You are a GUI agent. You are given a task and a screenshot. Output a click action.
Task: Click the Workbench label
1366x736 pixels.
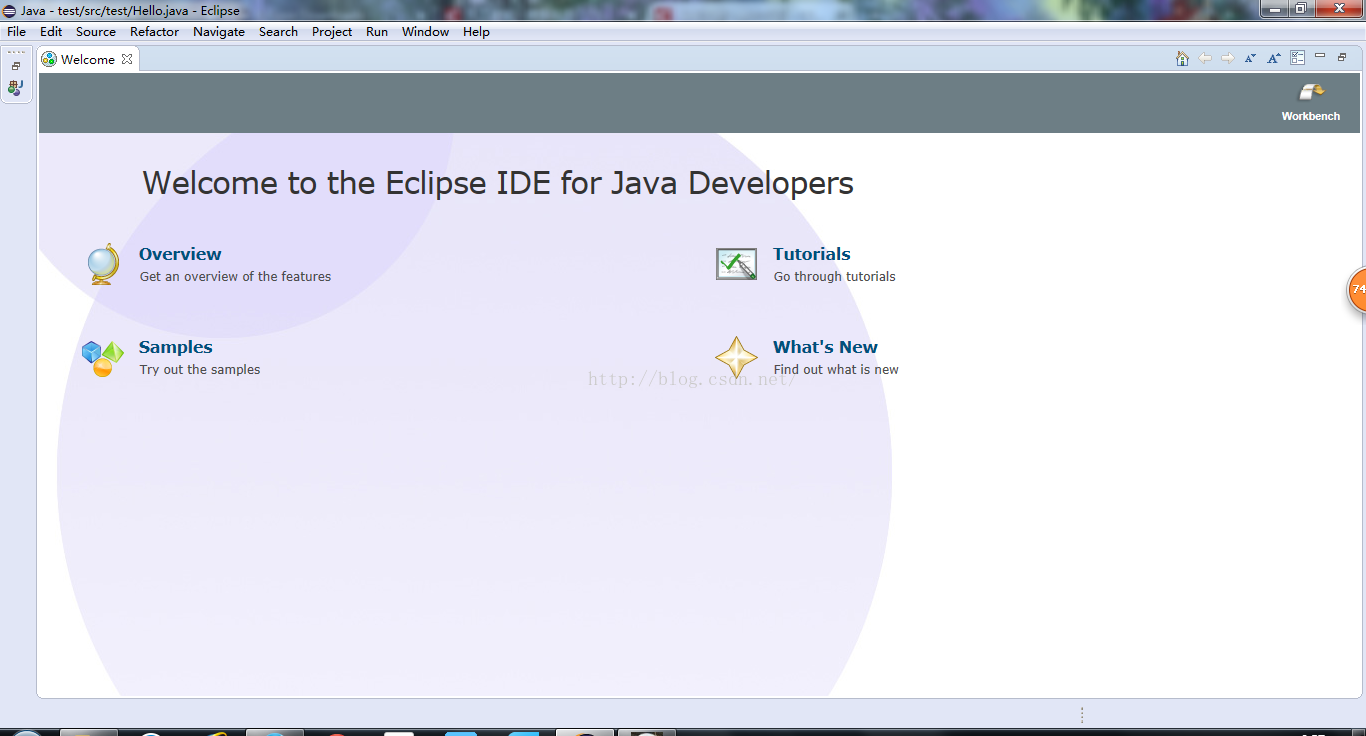click(x=1311, y=116)
